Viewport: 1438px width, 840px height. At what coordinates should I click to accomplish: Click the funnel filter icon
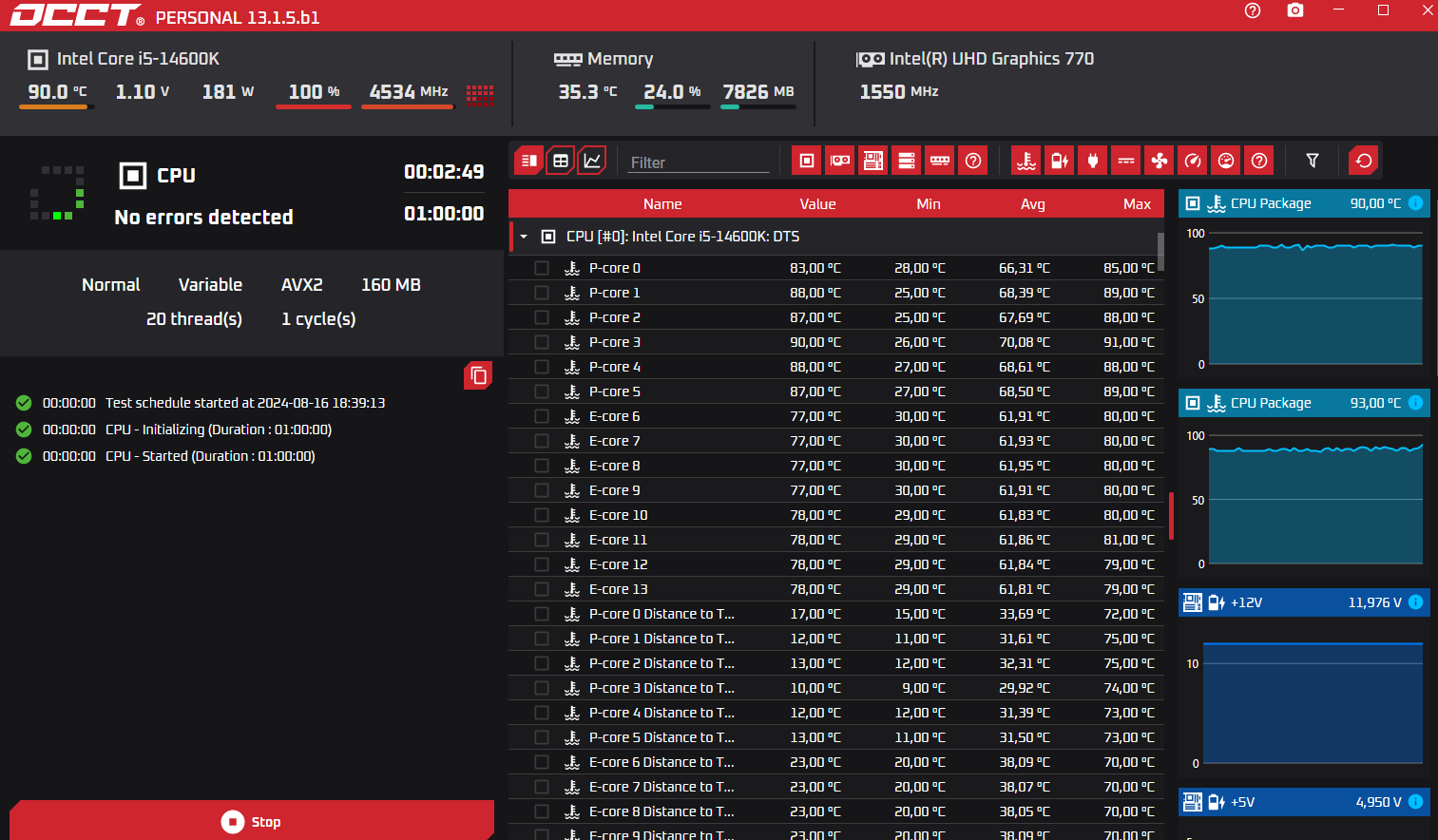1313,161
